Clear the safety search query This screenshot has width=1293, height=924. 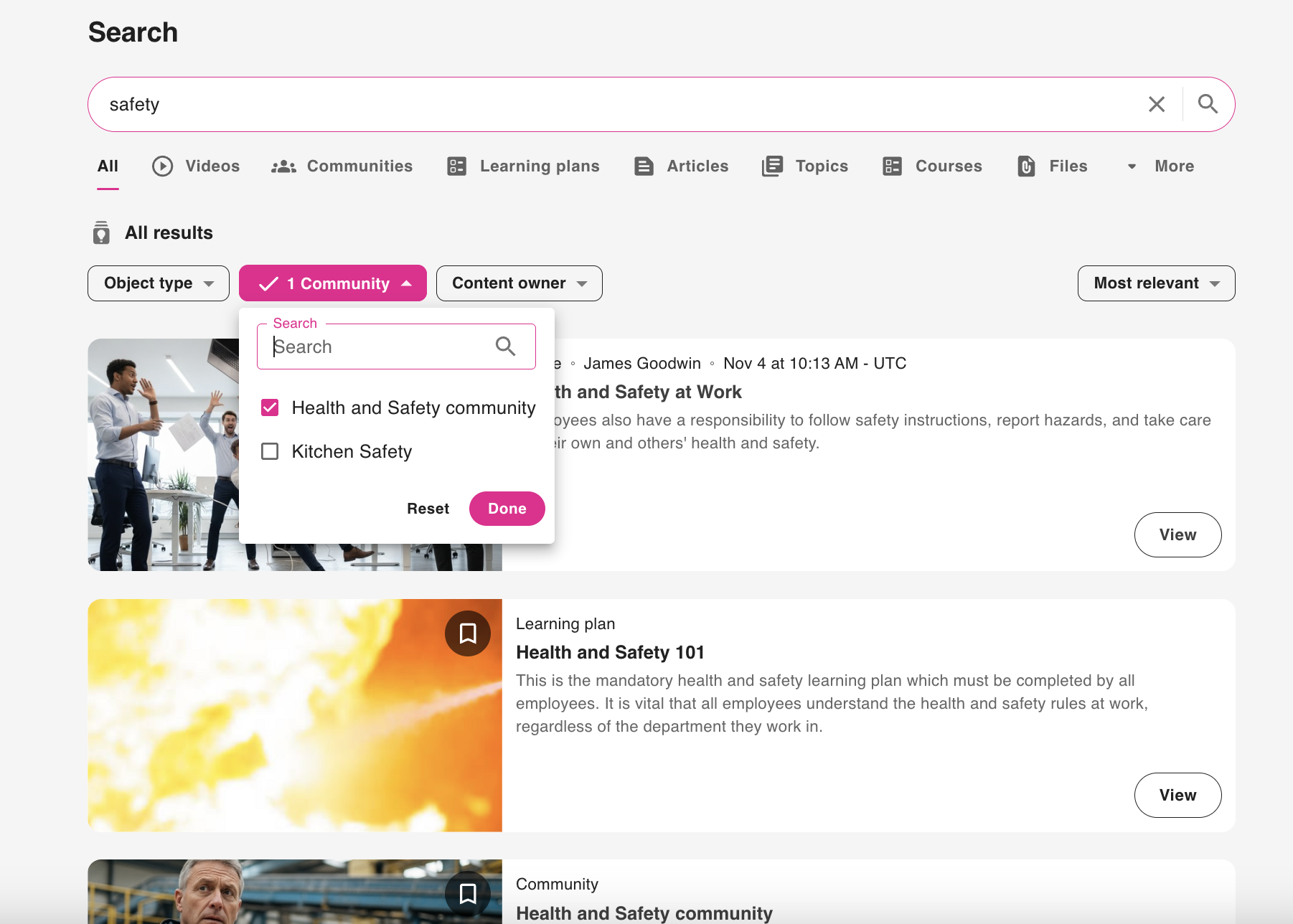[1156, 105]
